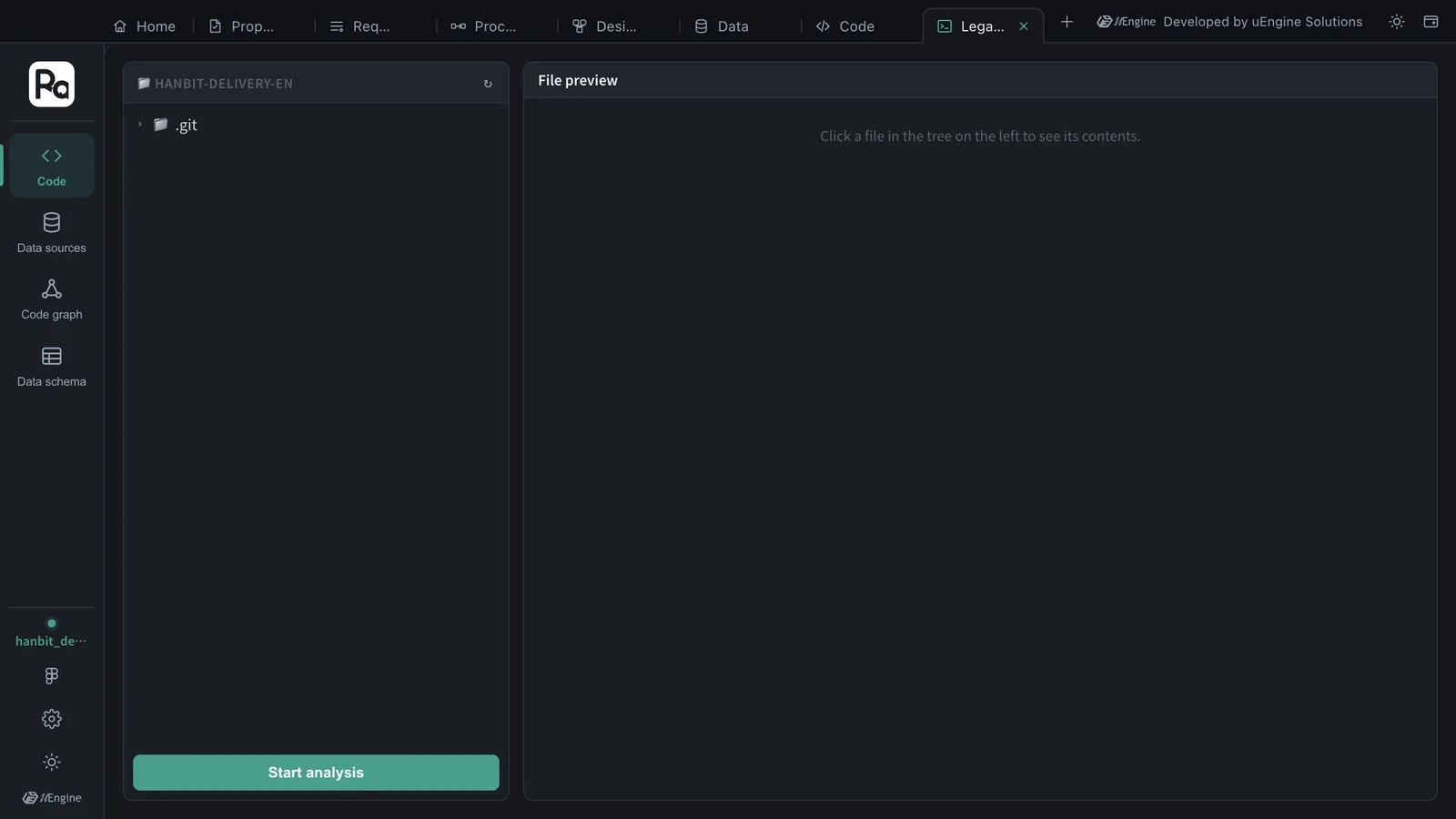Close the Lega... tab
Viewport: 1456px width, 819px height.
click(1024, 26)
